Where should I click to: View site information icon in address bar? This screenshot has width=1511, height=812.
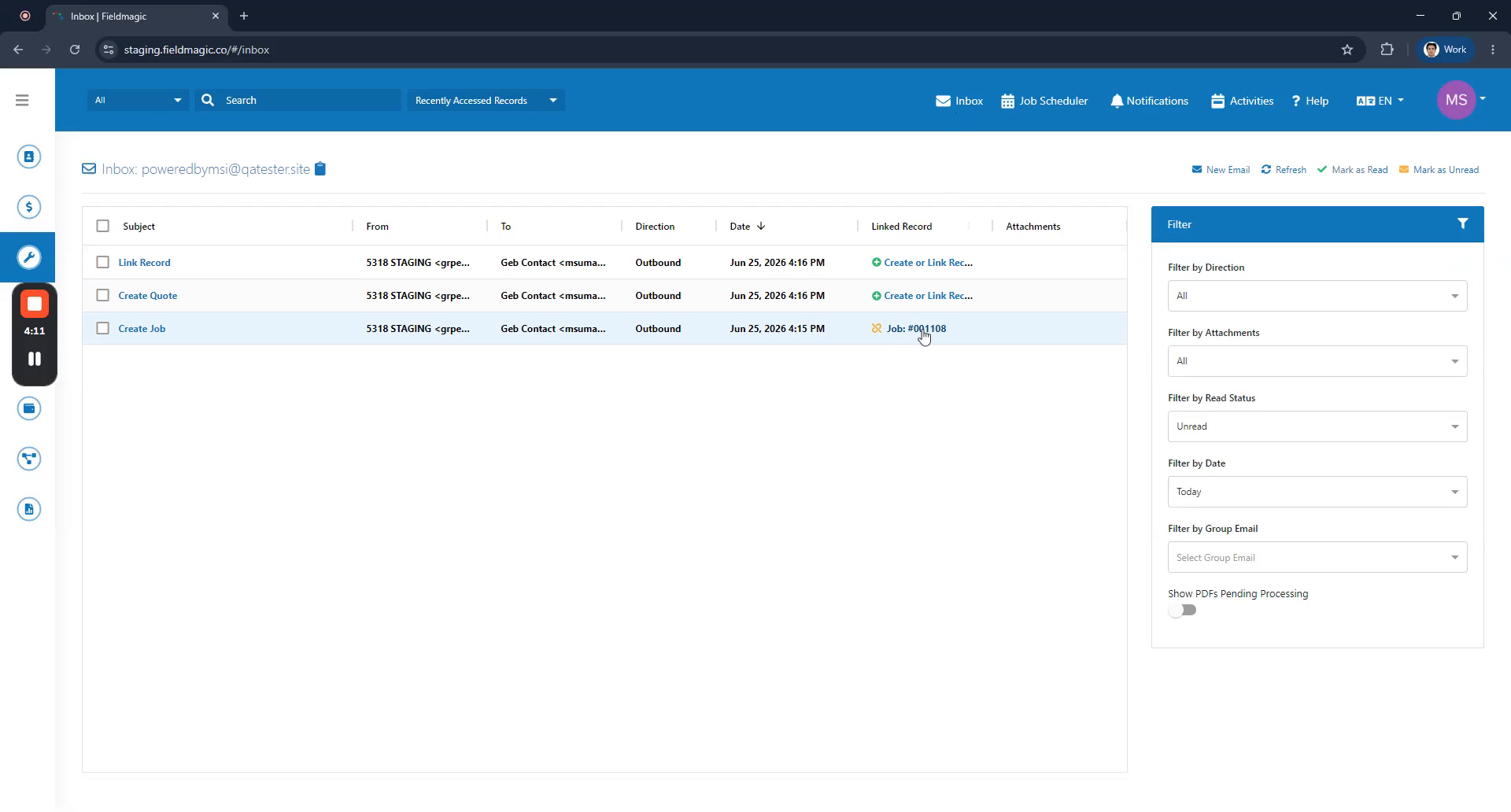pyautogui.click(x=109, y=50)
